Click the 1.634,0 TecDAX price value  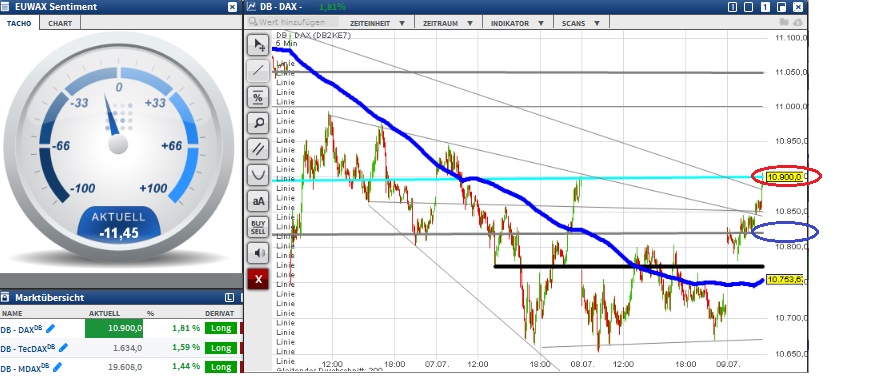[x=128, y=348]
